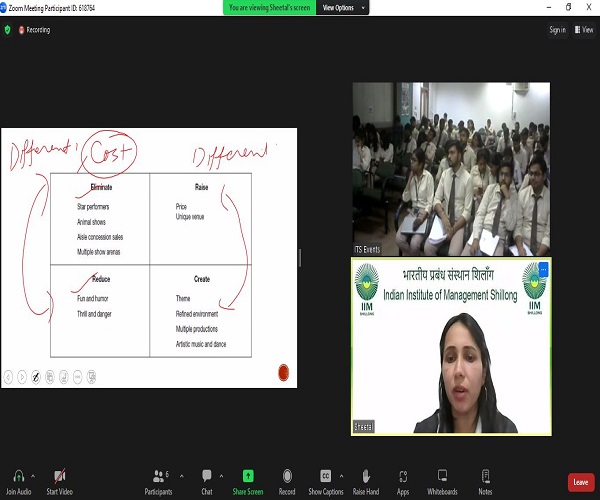Screen dimensions: 600x500
Task: Click the three-dot menu on Sheetal's video tile
Action: click(543, 269)
